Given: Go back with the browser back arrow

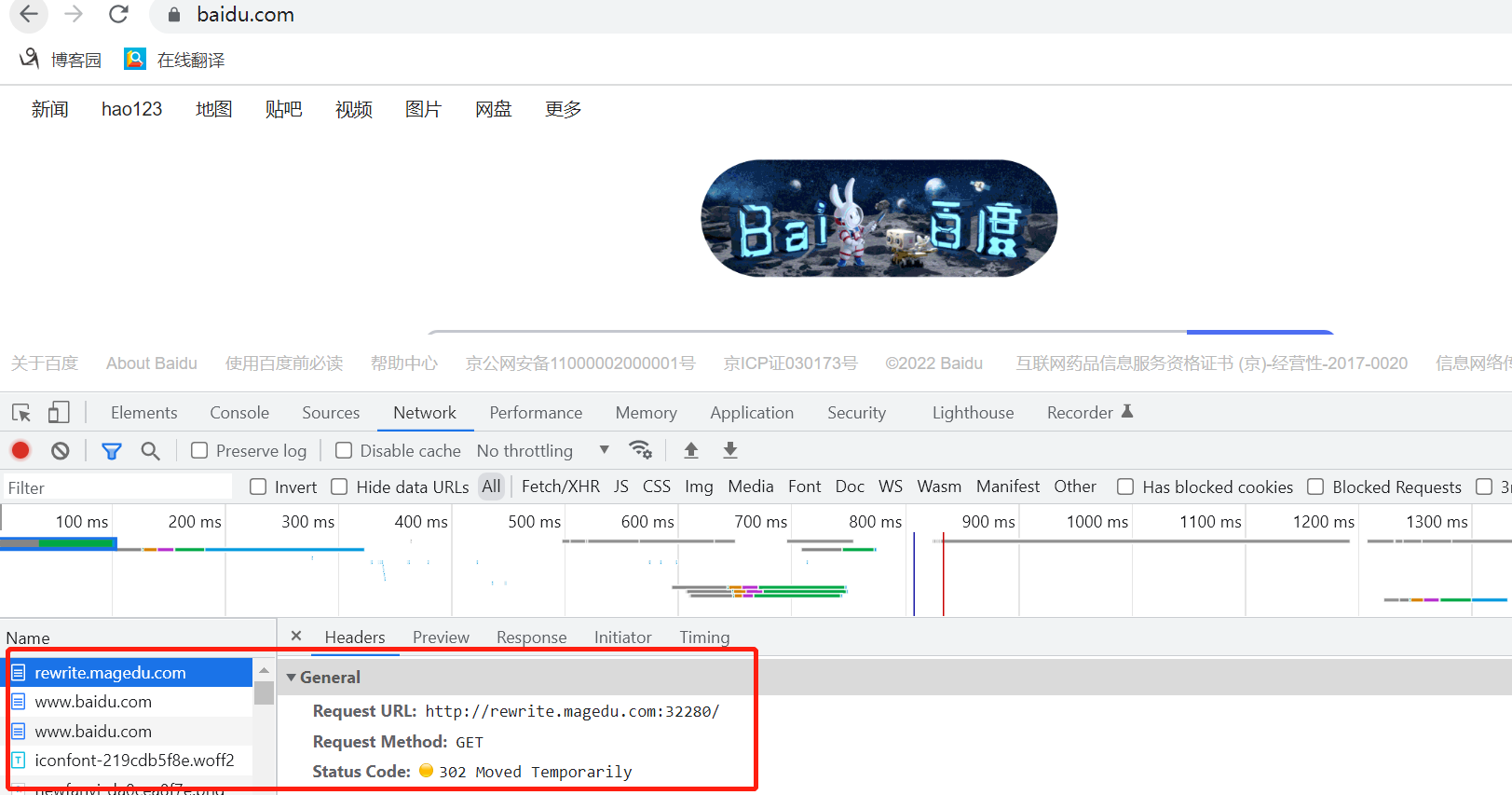Looking at the screenshot, I should (x=29, y=14).
